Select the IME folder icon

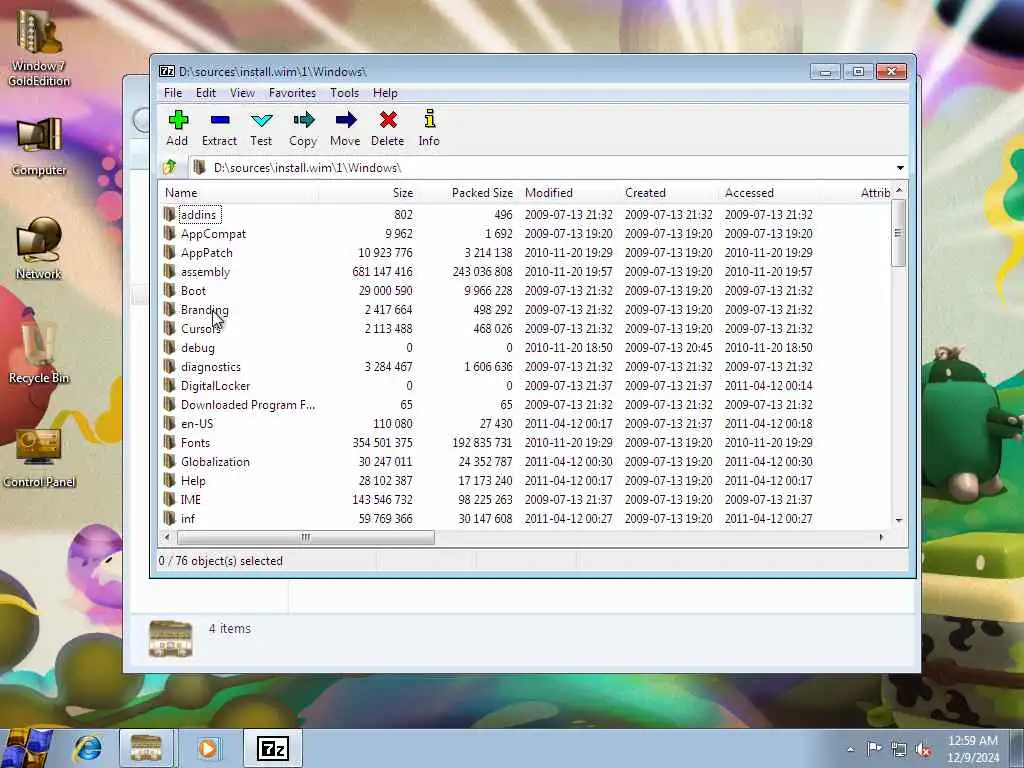tap(170, 499)
